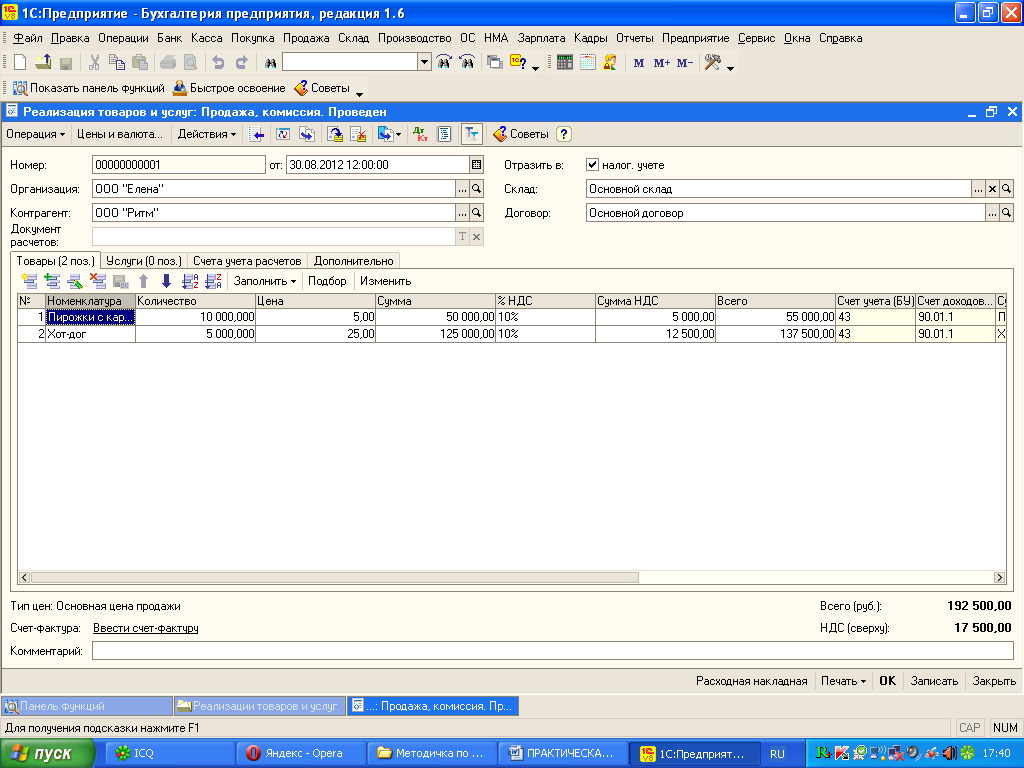
Task: Click the Redo arrow icon
Action: (242, 63)
